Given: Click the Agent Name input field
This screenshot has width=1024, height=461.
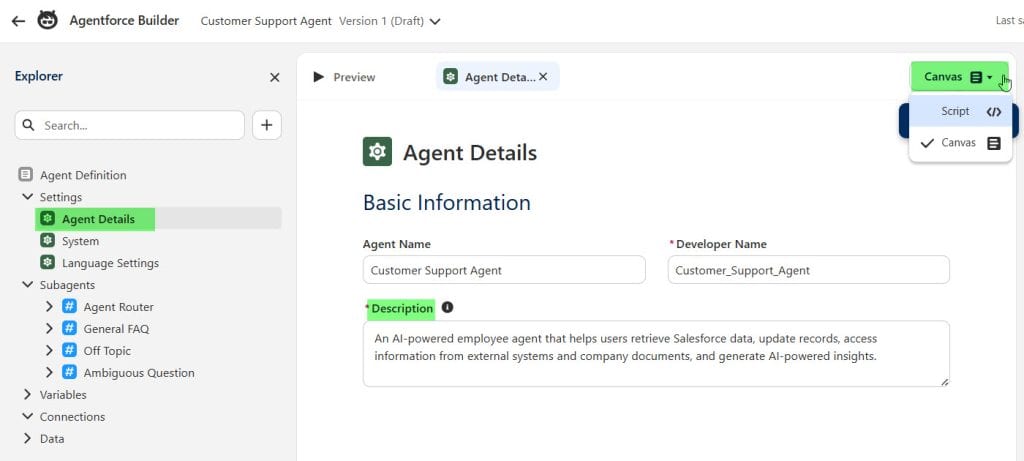Looking at the screenshot, I should coord(504,270).
